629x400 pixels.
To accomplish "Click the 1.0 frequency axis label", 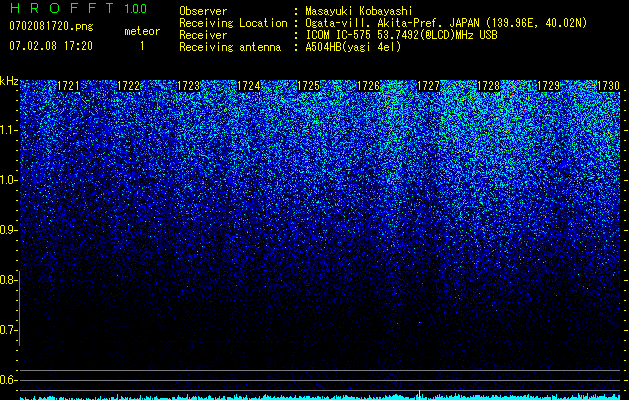I will tap(7, 180).
